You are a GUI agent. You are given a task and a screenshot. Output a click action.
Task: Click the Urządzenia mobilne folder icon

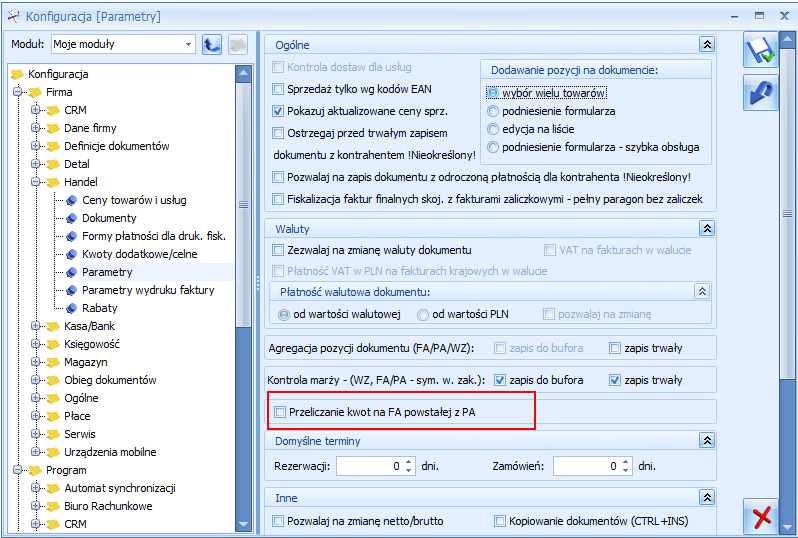tap(53, 452)
